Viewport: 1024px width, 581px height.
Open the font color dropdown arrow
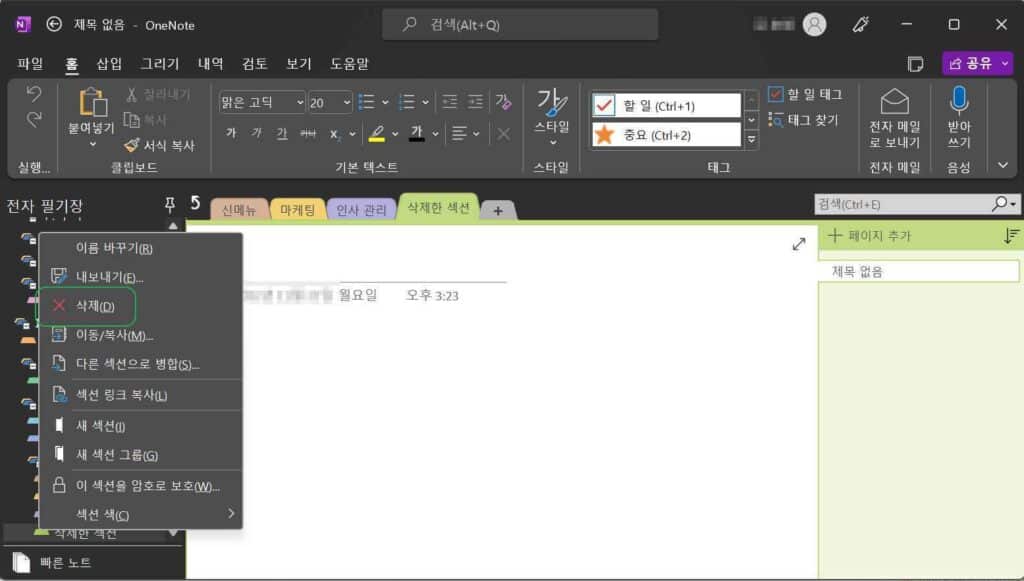click(x=435, y=134)
